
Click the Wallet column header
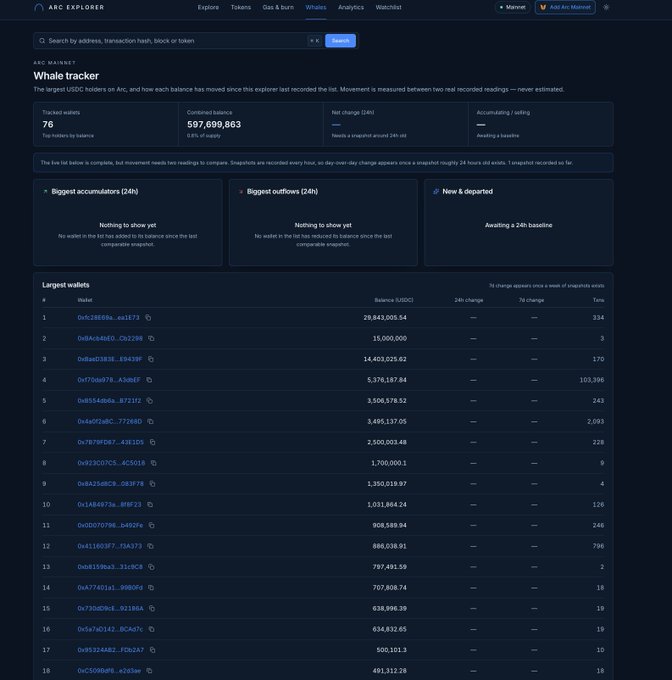click(85, 300)
